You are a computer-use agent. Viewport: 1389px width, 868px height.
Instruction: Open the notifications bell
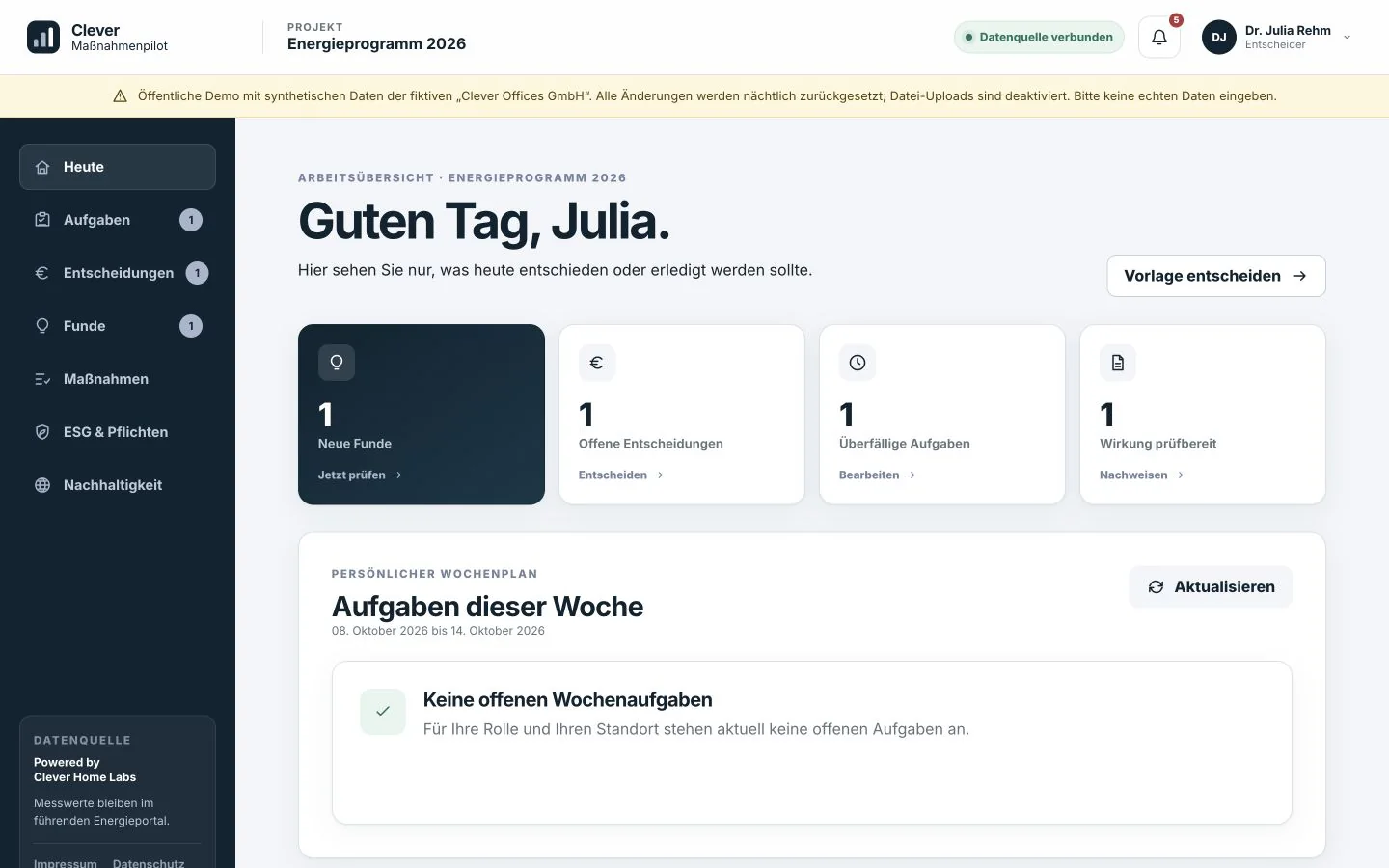tap(1159, 38)
